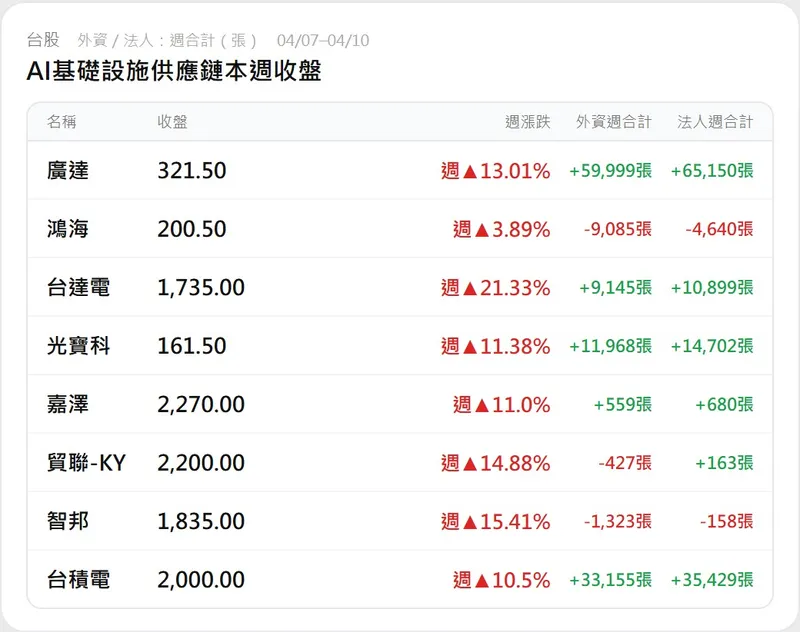Click 廣達's foreign investor total +59,999張
This screenshot has height=632, width=800.
click(x=610, y=171)
